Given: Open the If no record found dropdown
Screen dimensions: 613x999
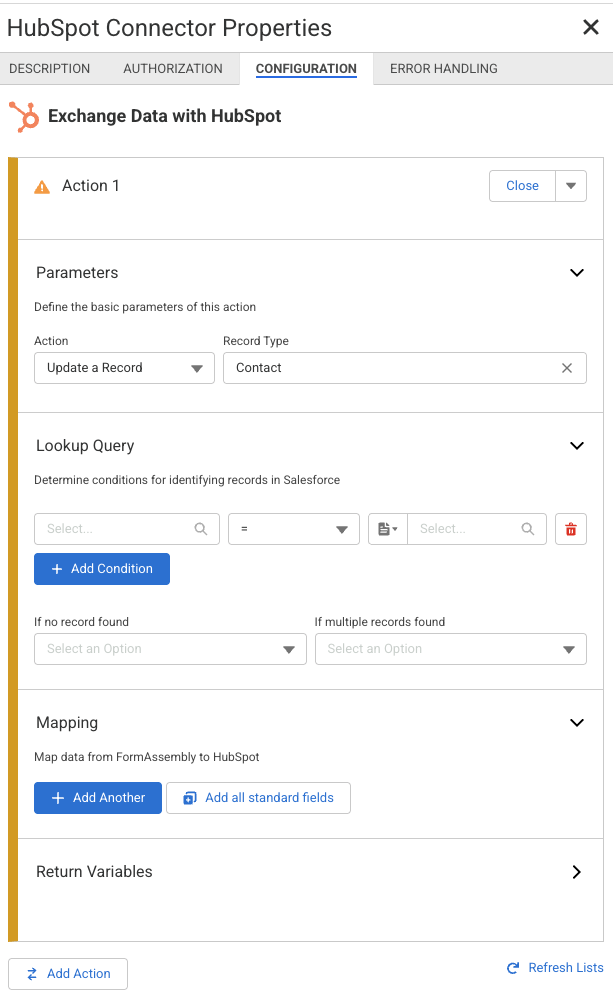Looking at the screenshot, I should pos(170,649).
